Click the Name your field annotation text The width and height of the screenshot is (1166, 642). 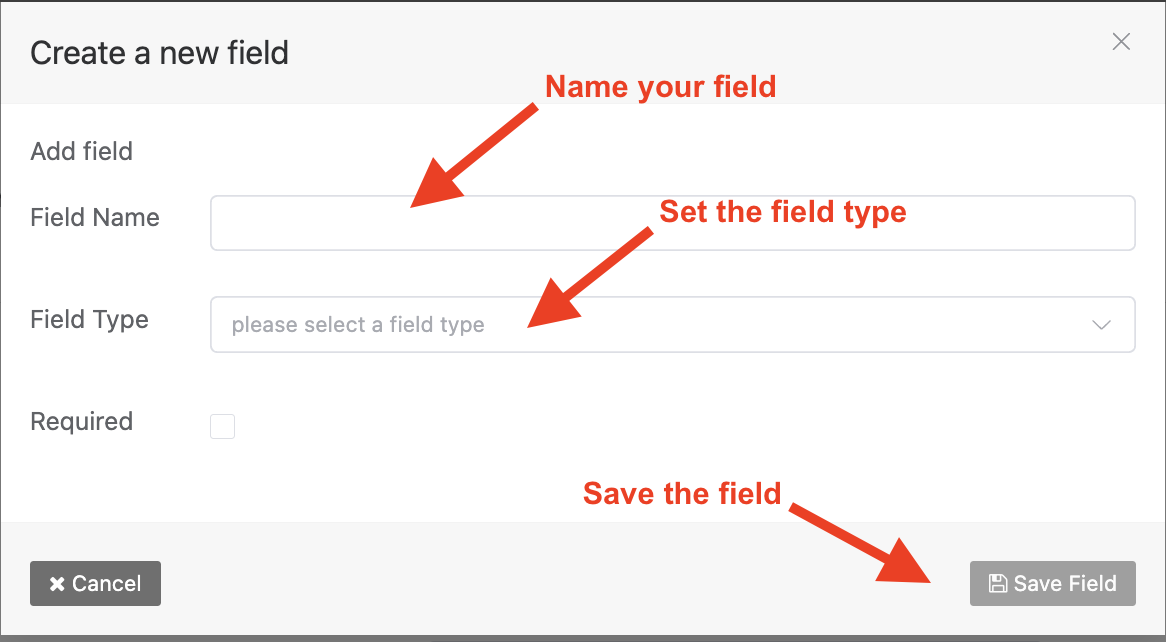660,87
